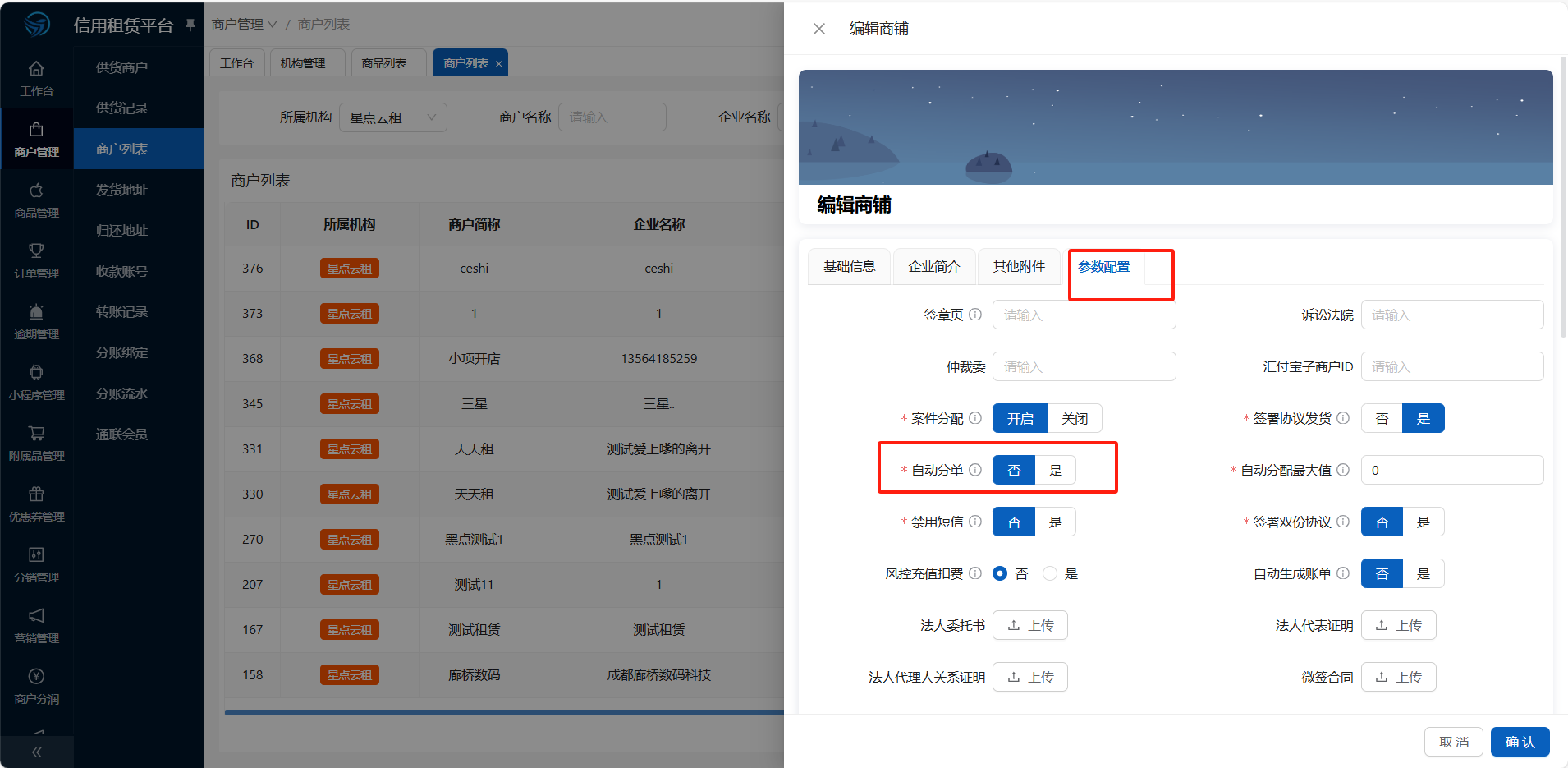Image resolution: width=1568 pixels, height=768 pixels.
Task: Set 签署协议发货 to 否
Action: (x=1382, y=418)
